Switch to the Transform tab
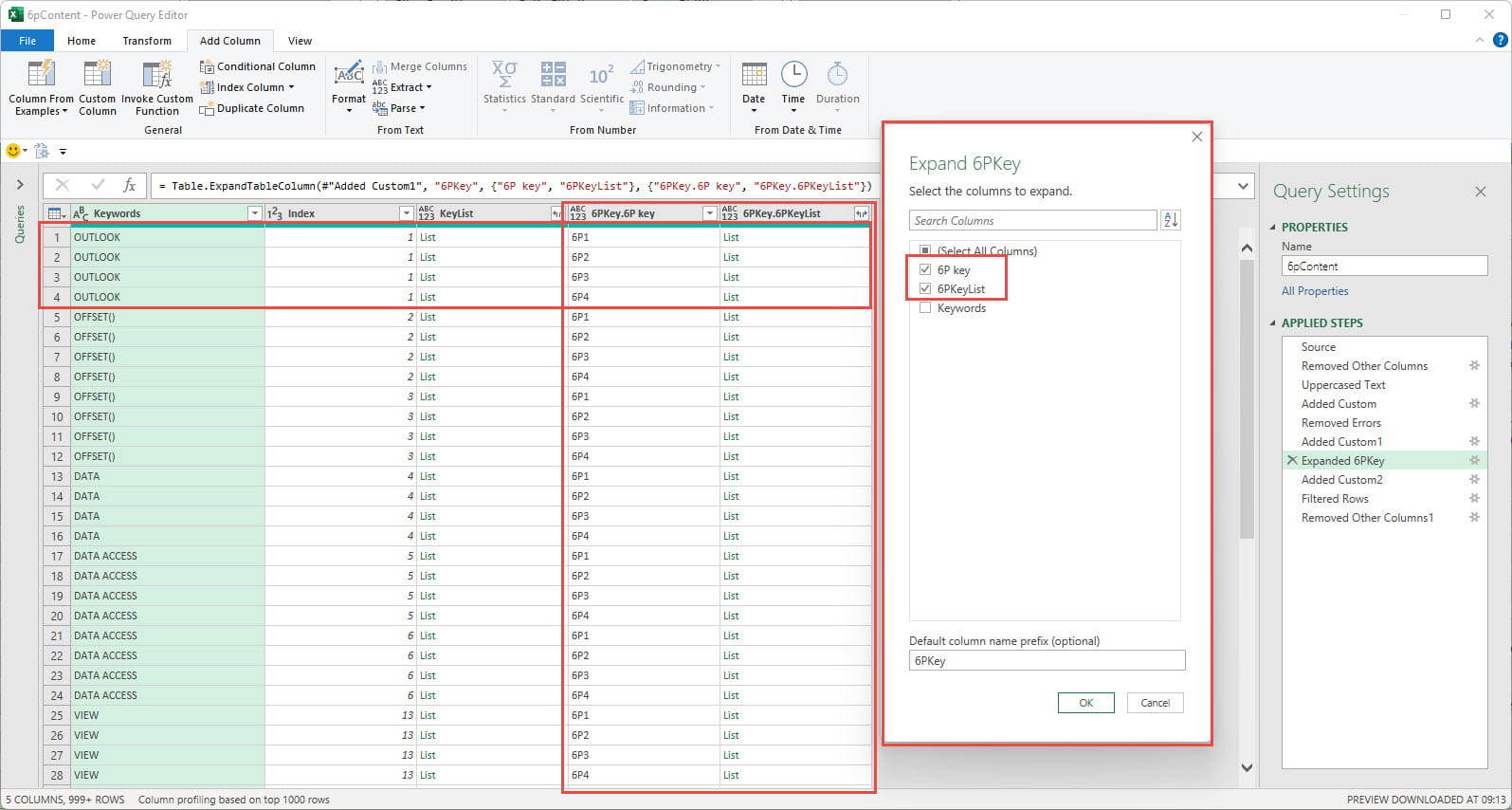The image size is (1512, 810). [147, 41]
